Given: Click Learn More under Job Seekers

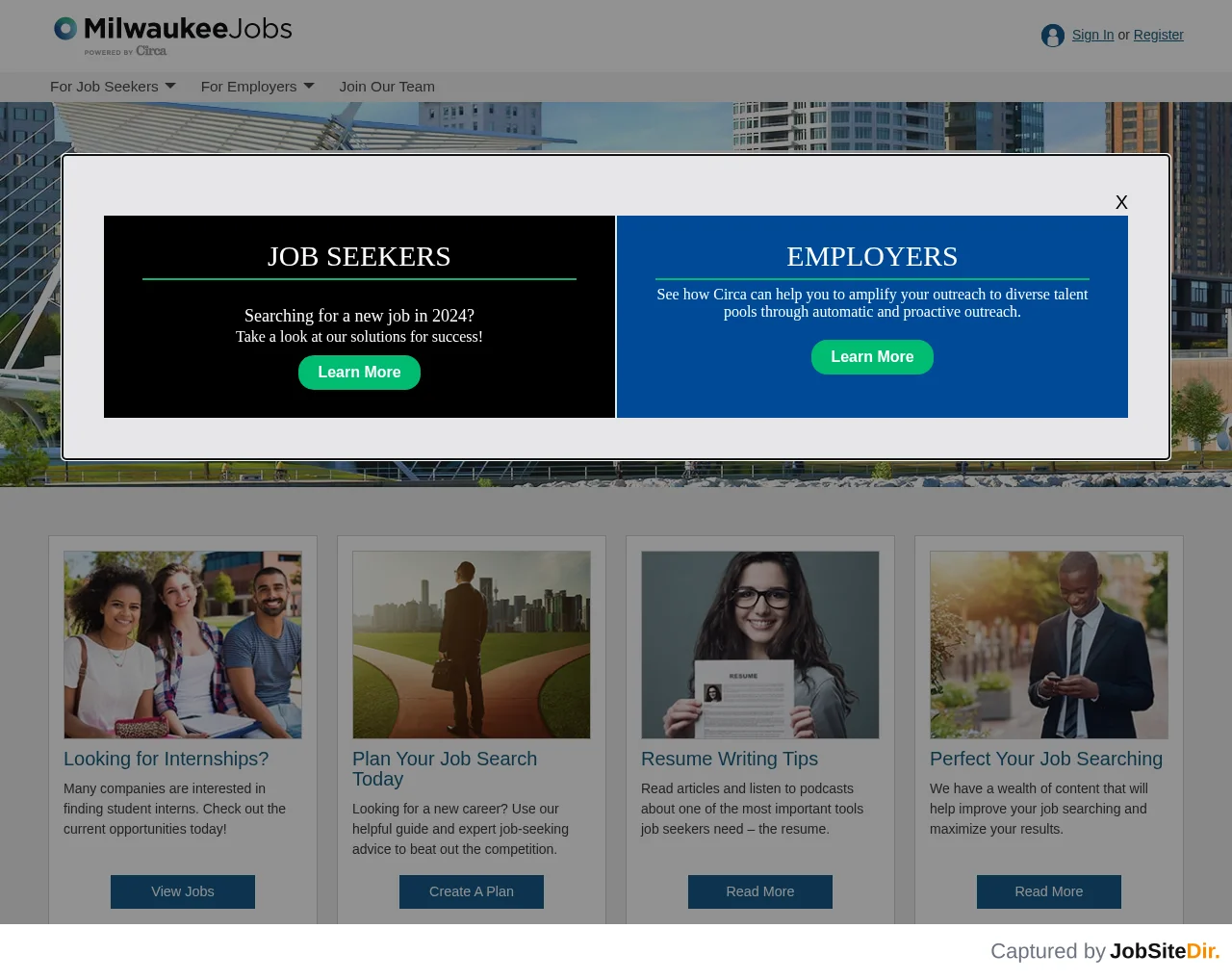Looking at the screenshot, I should [x=359, y=373].
